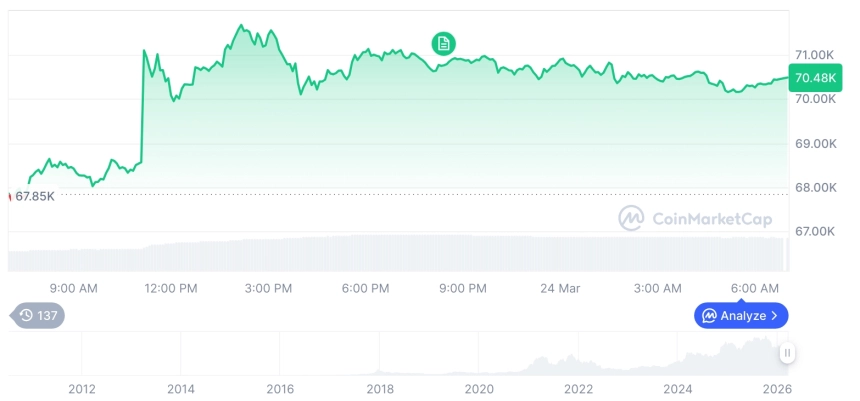The height and width of the screenshot is (401, 860).
Task: Click the 2016 year label
Action: point(280,389)
